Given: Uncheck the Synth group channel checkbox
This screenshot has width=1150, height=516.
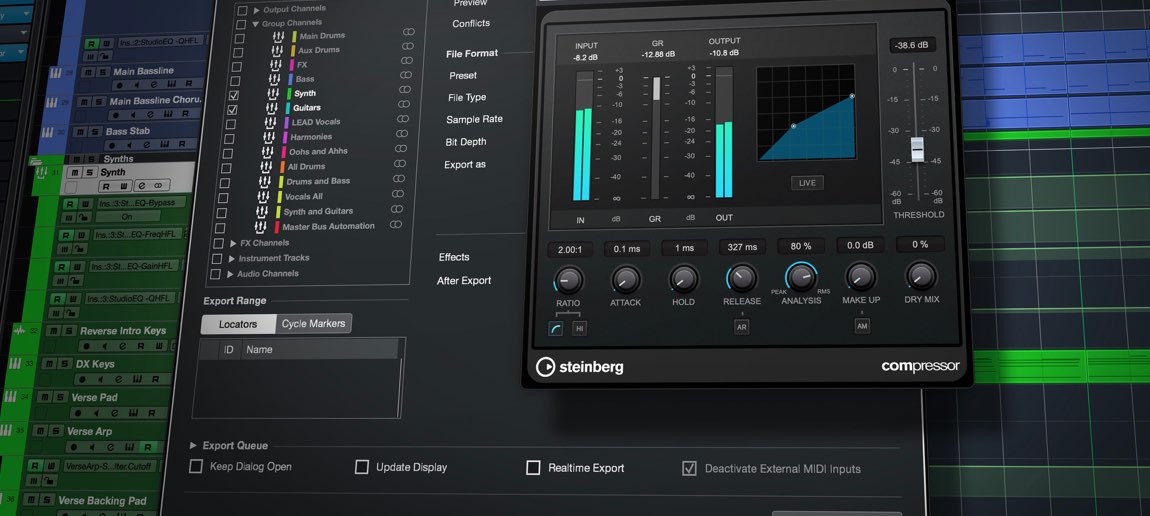Looking at the screenshot, I should click(x=233, y=93).
